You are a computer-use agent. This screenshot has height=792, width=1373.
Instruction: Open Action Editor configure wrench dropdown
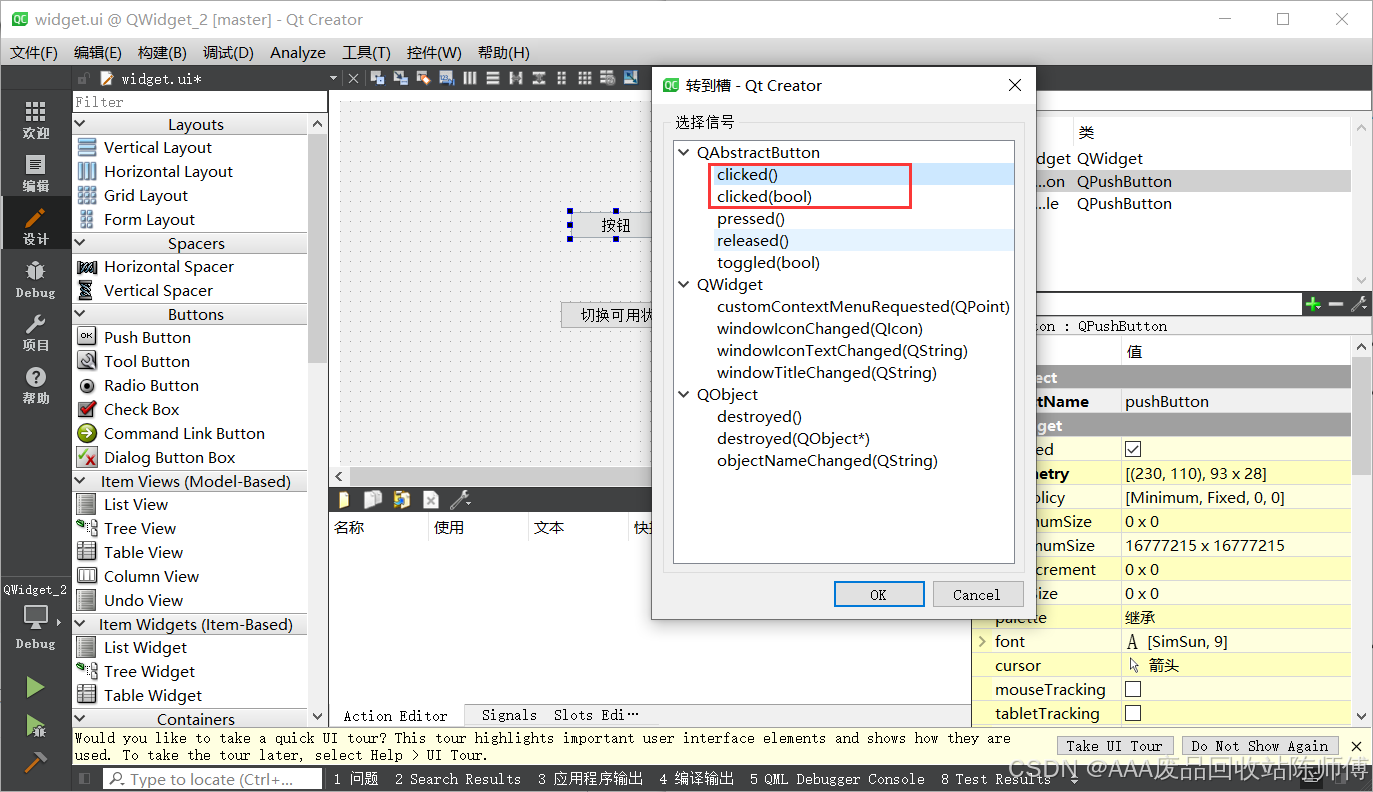click(x=460, y=499)
